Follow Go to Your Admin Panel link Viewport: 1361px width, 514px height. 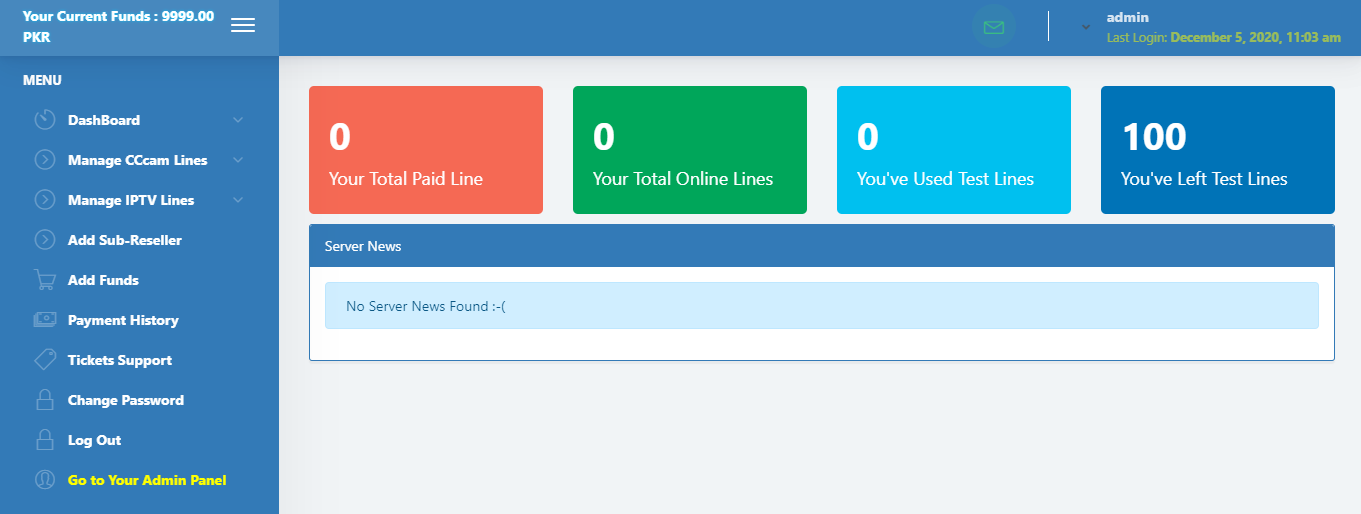tap(147, 480)
